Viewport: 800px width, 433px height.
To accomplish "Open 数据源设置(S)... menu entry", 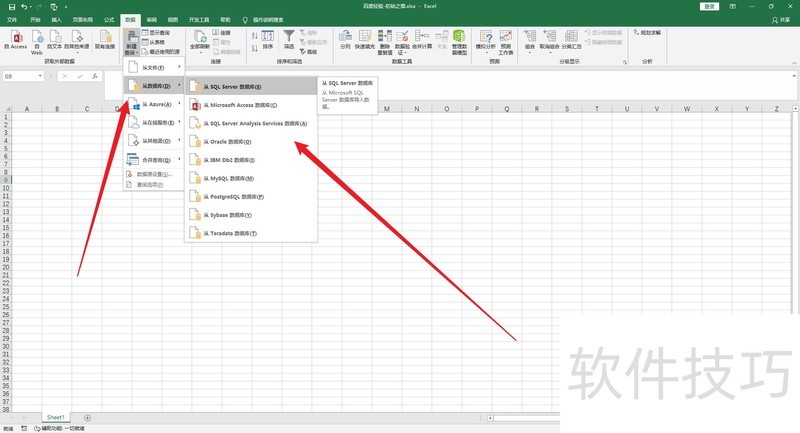I will (x=154, y=174).
